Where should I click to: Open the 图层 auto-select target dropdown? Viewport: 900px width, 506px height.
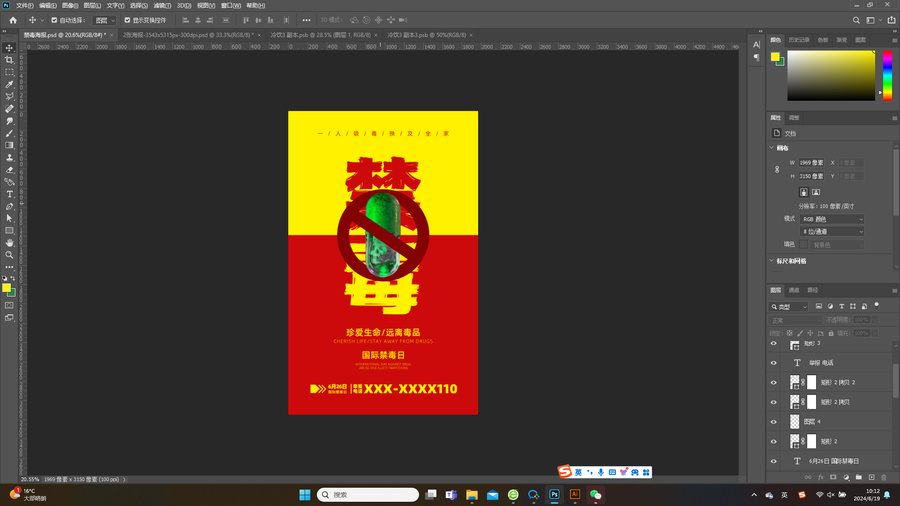(104, 20)
